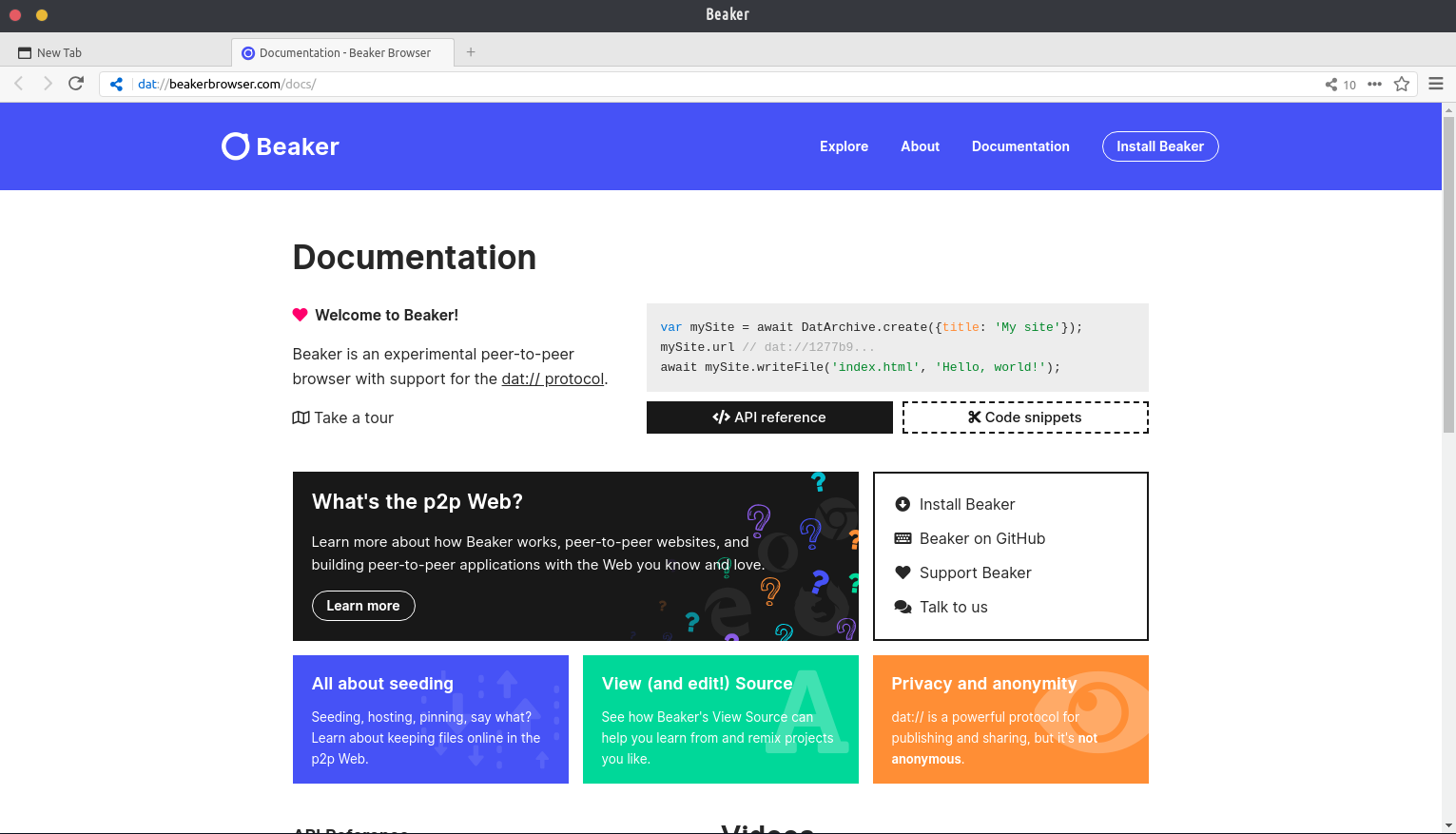This screenshot has width=1456, height=834.
Task: Click the Code snippets button
Action: click(1024, 417)
